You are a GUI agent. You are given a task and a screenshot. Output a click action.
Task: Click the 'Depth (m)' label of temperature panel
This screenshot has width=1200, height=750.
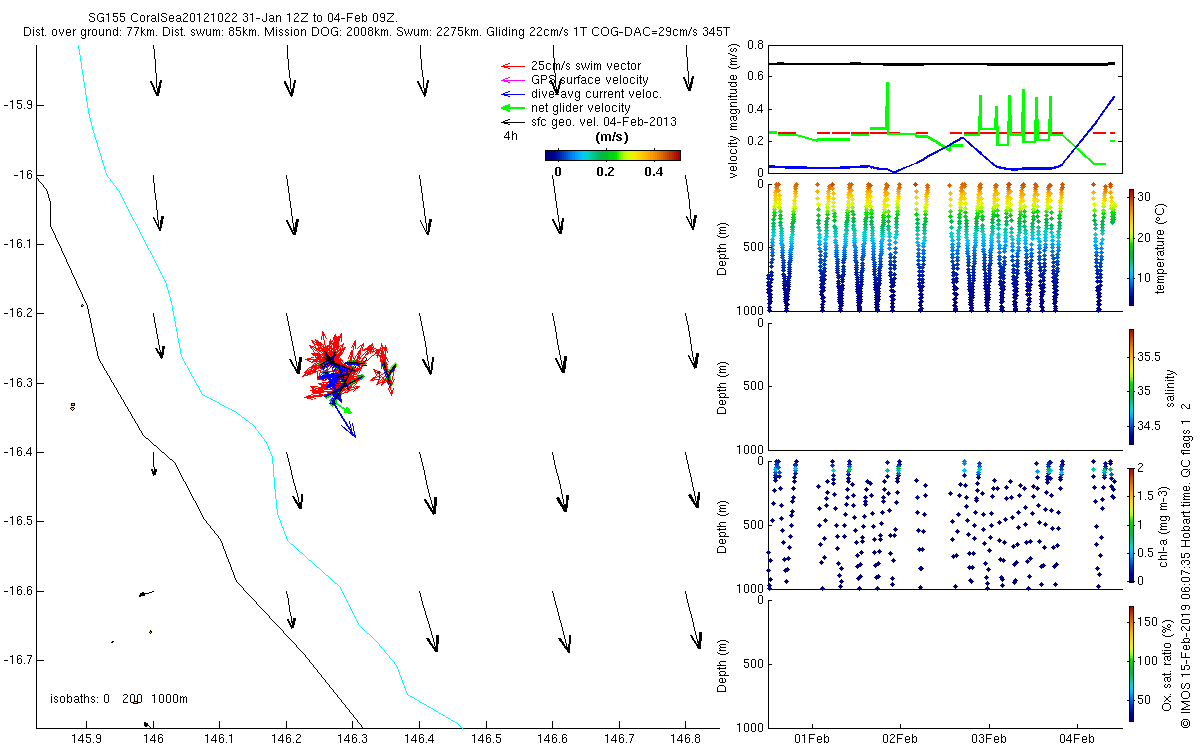[724, 246]
